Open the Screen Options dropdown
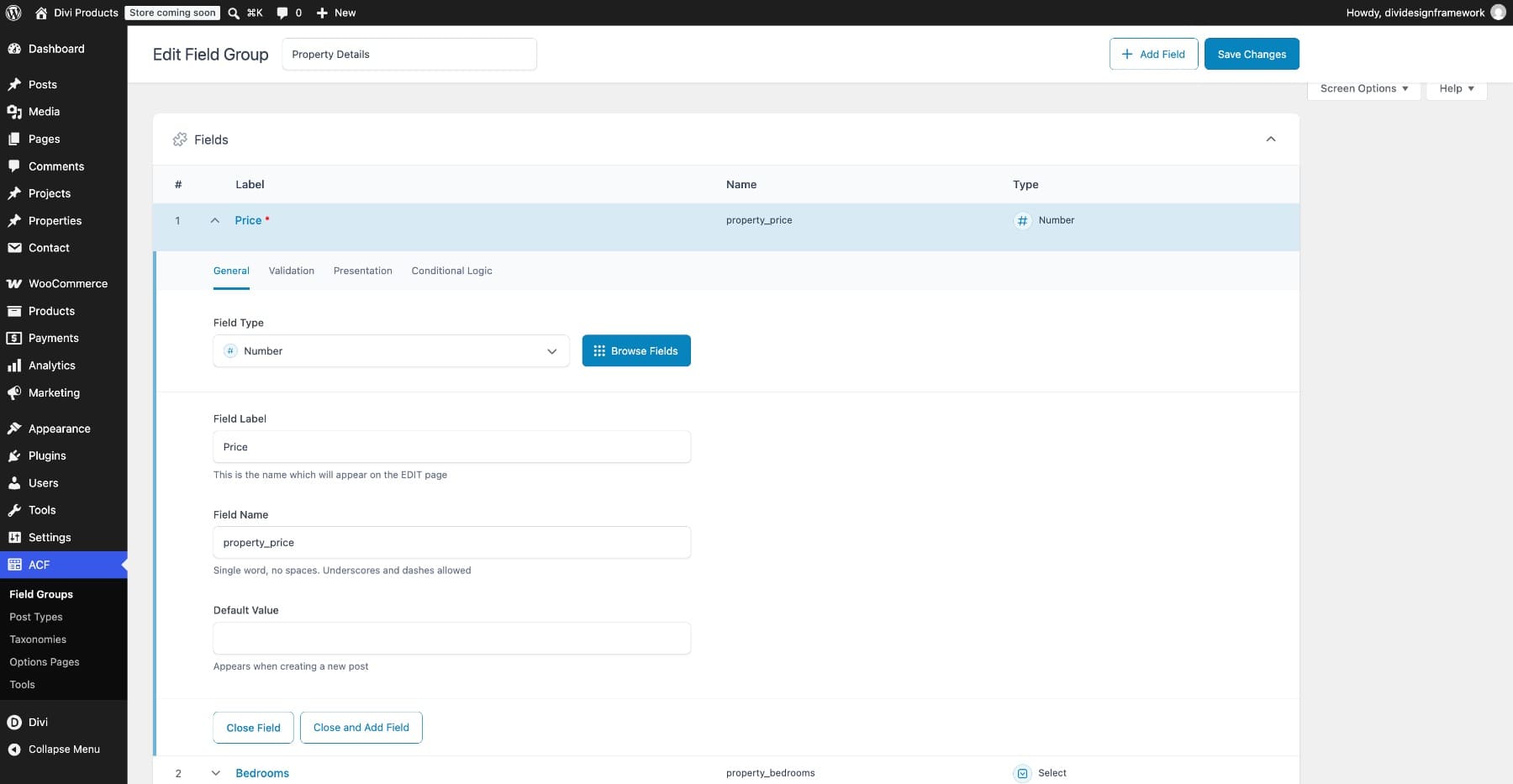 [x=1363, y=89]
